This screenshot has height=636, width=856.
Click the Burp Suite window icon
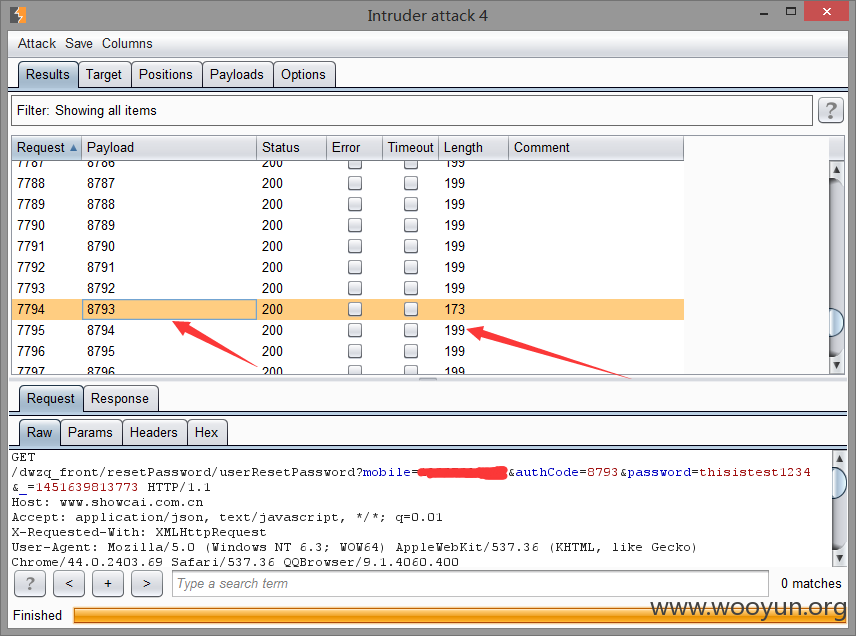pos(18,15)
